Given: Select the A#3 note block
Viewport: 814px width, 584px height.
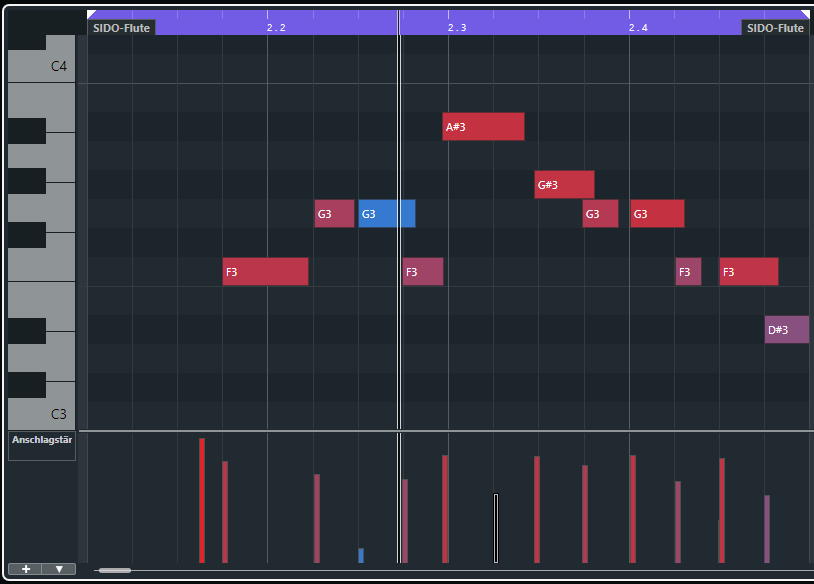Looking at the screenshot, I should pyautogui.click(x=483, y=127).
